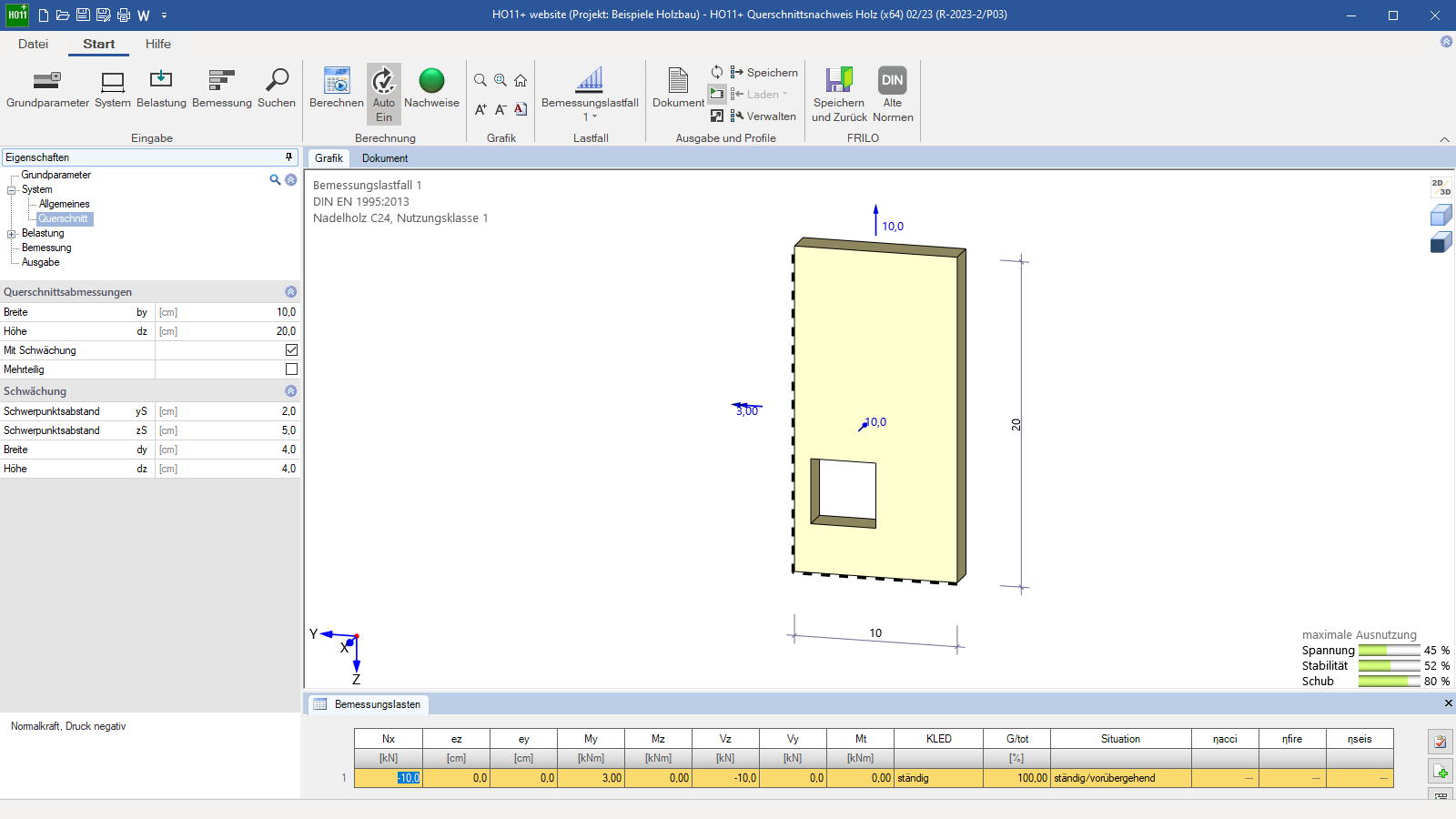The width and height of the screenshot is (1456, 819).
Task: Click Speichern und Zurück button
Action: [x=839, y=94]
